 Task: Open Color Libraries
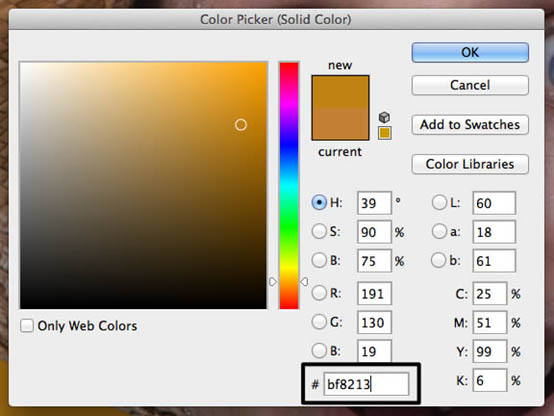pyautogui.click(x=470, y=164)
